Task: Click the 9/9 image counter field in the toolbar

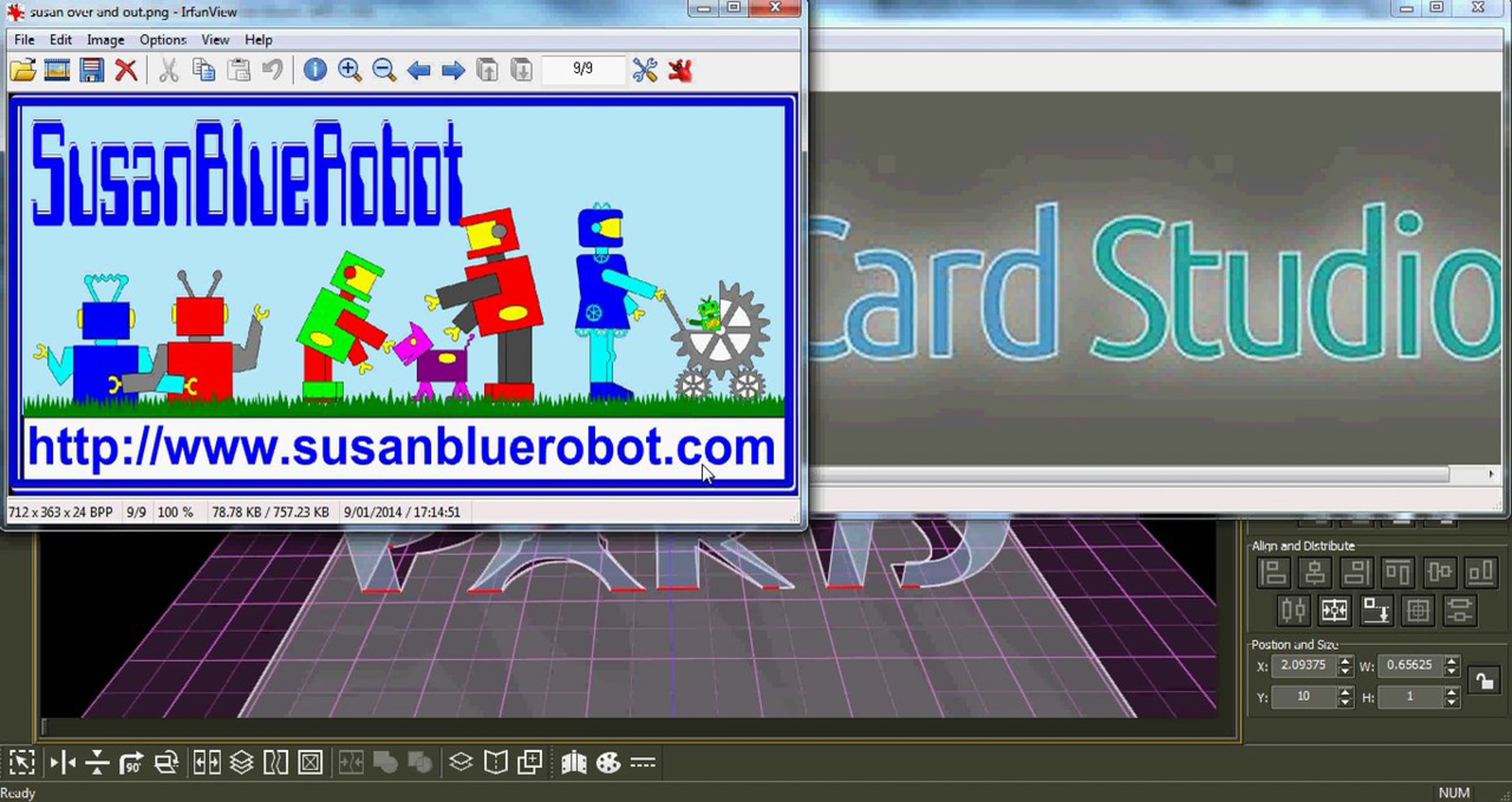Action: (583, 69)
